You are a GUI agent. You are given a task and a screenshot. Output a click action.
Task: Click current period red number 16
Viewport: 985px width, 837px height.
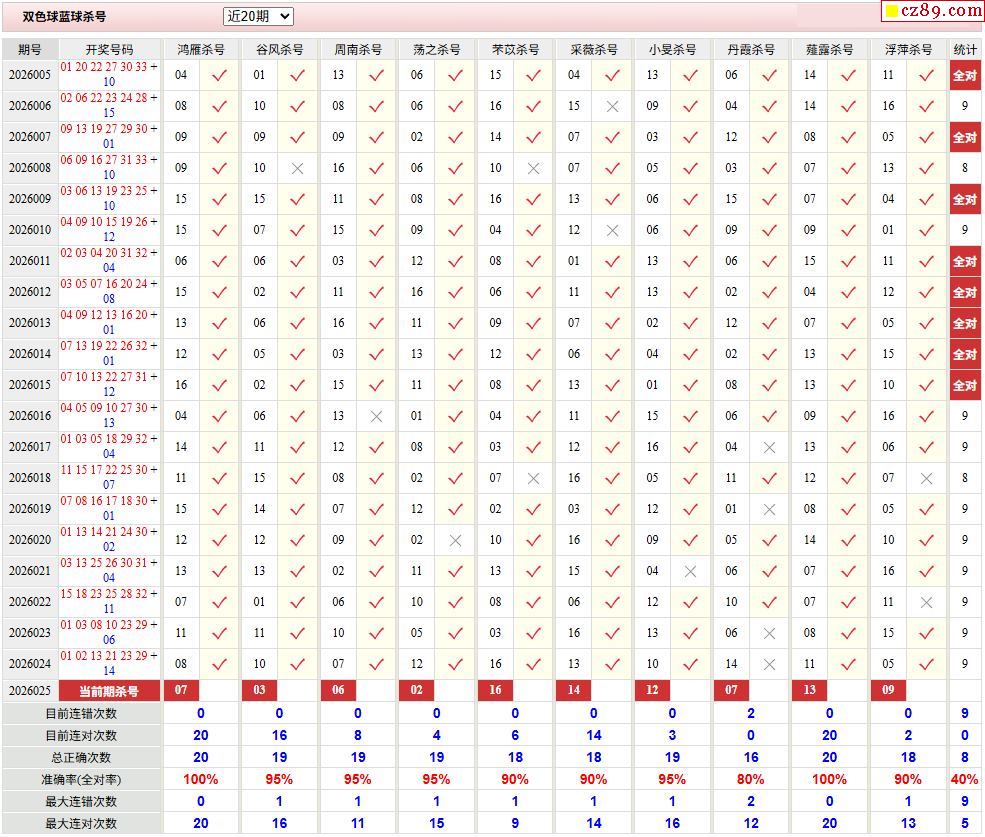click(495, 691)
